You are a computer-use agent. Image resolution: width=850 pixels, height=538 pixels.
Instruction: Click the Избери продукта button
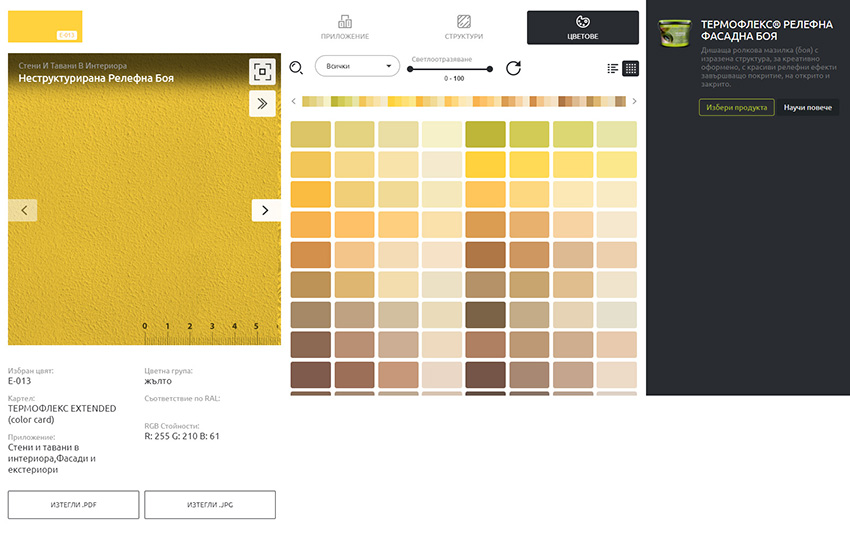(x=735, y=107)
